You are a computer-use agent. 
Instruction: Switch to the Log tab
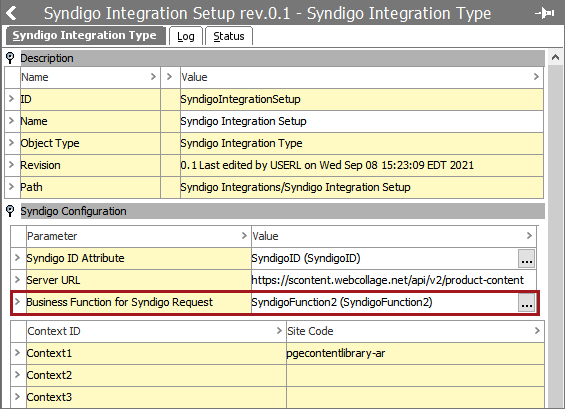click(186, 36)
